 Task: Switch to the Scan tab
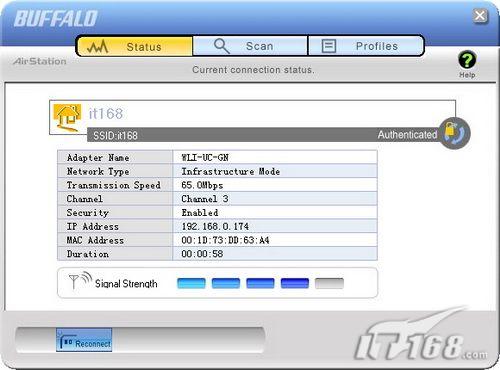[250, 46]
